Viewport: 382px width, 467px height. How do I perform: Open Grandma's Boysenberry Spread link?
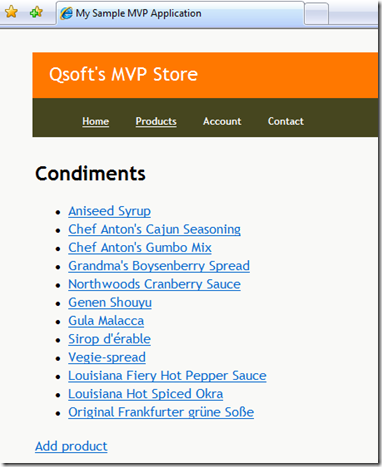(159, 266)
